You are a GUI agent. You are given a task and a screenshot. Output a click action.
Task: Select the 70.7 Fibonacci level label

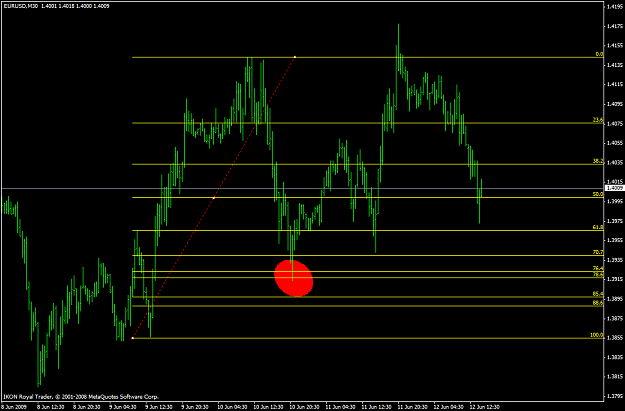pyautogui.click(x=598, y=252)
